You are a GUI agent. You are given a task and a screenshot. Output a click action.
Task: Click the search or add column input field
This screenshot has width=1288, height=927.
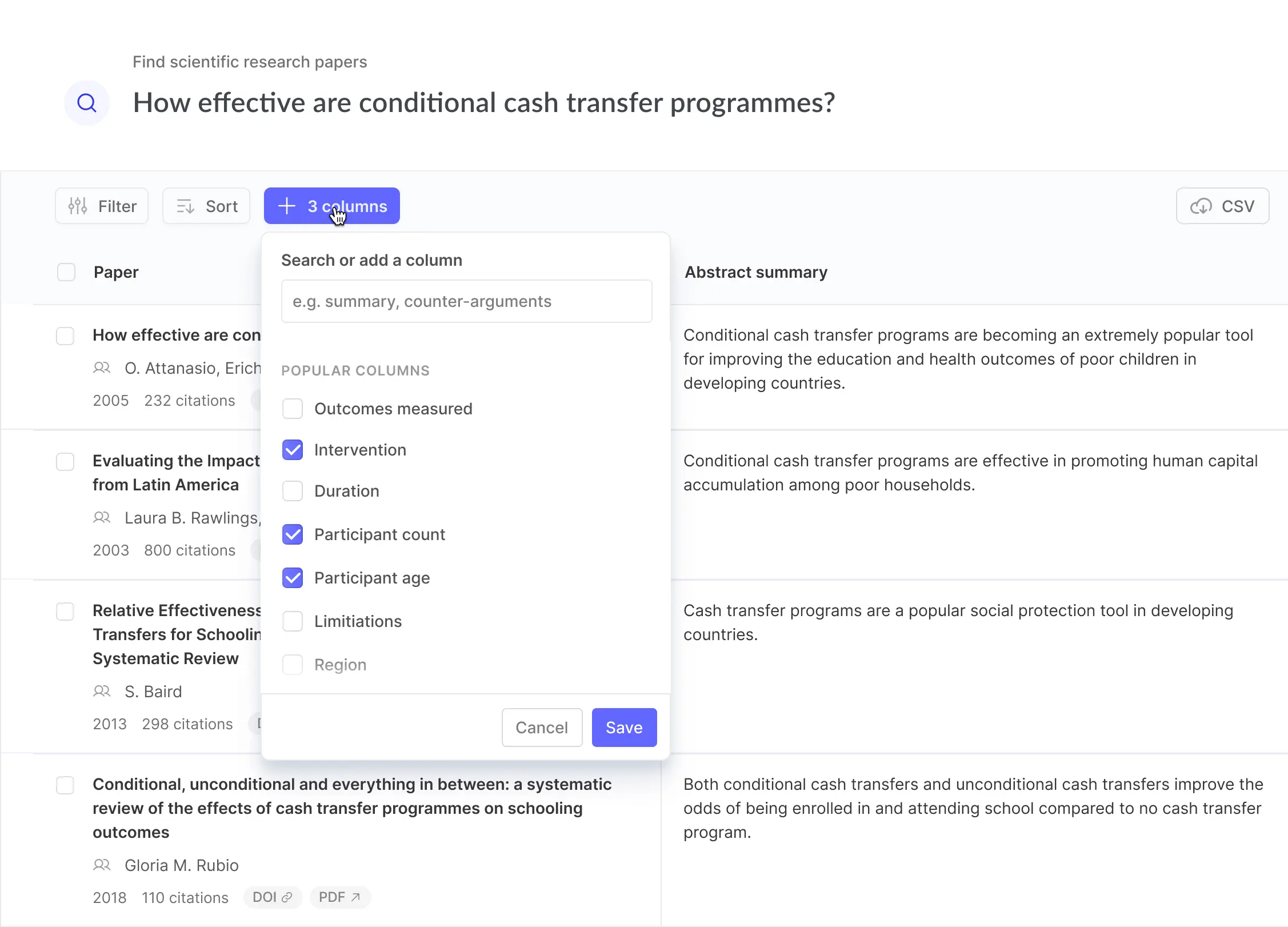click(x=466, y=301)
